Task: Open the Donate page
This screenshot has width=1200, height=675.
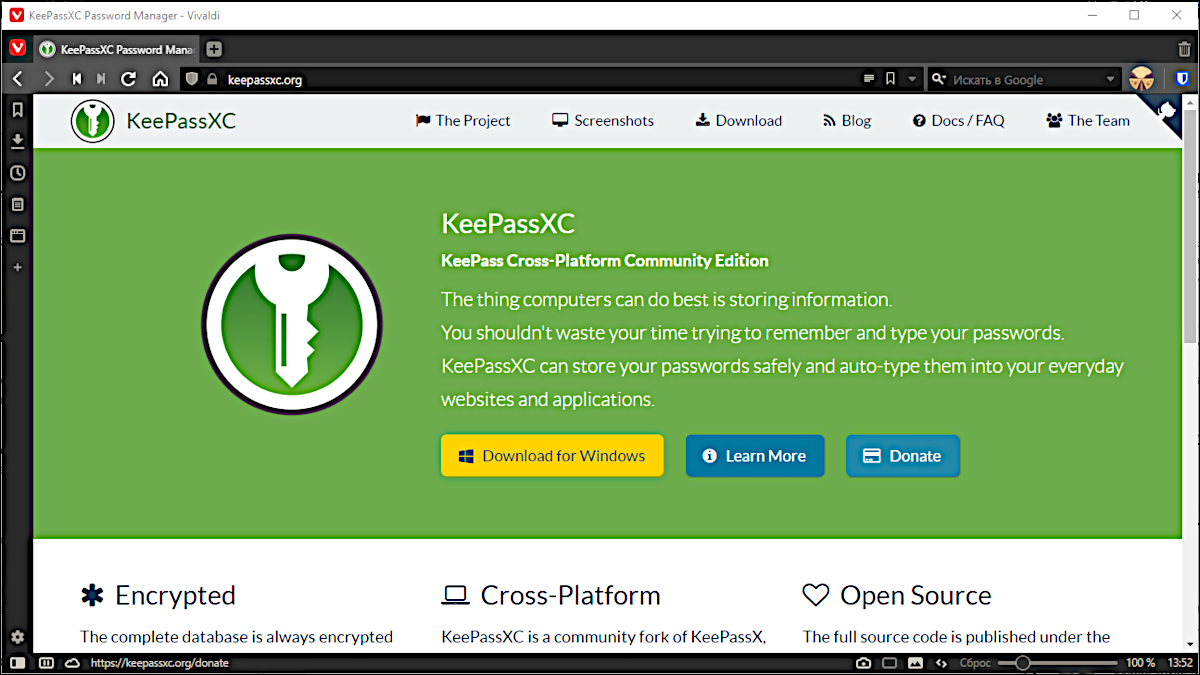Action: click(x=902, y=455)
